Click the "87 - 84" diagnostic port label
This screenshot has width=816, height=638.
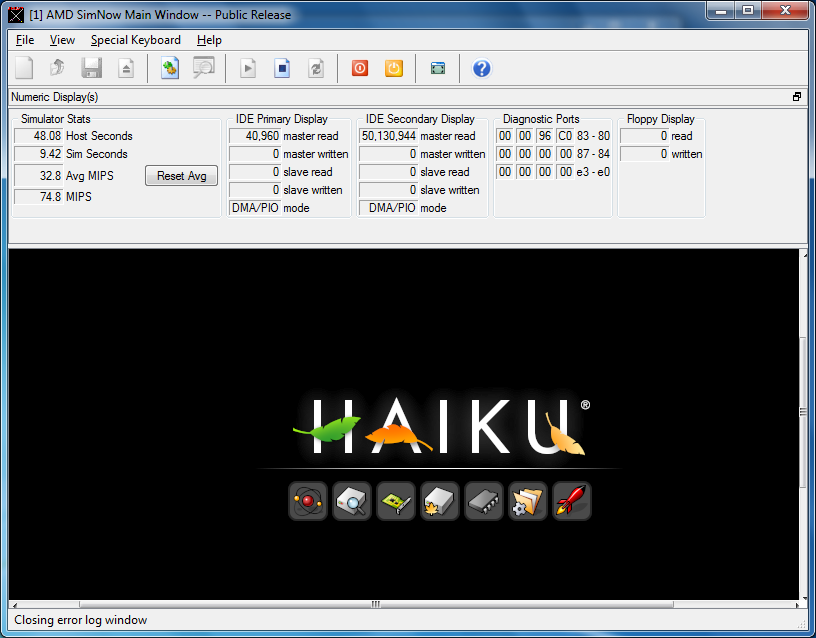(x=593, y=154)
